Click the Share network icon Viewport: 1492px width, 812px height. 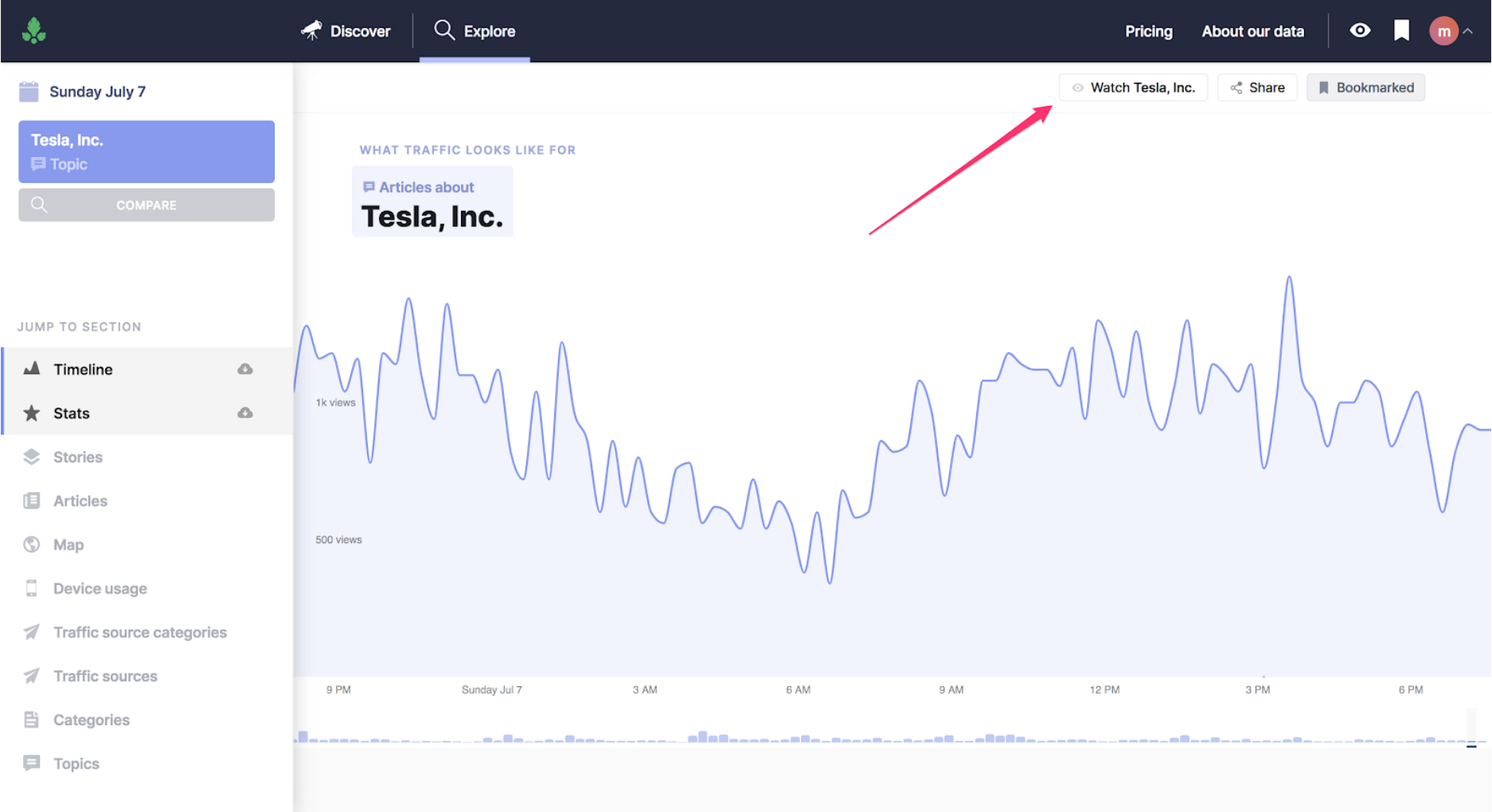1236,88
